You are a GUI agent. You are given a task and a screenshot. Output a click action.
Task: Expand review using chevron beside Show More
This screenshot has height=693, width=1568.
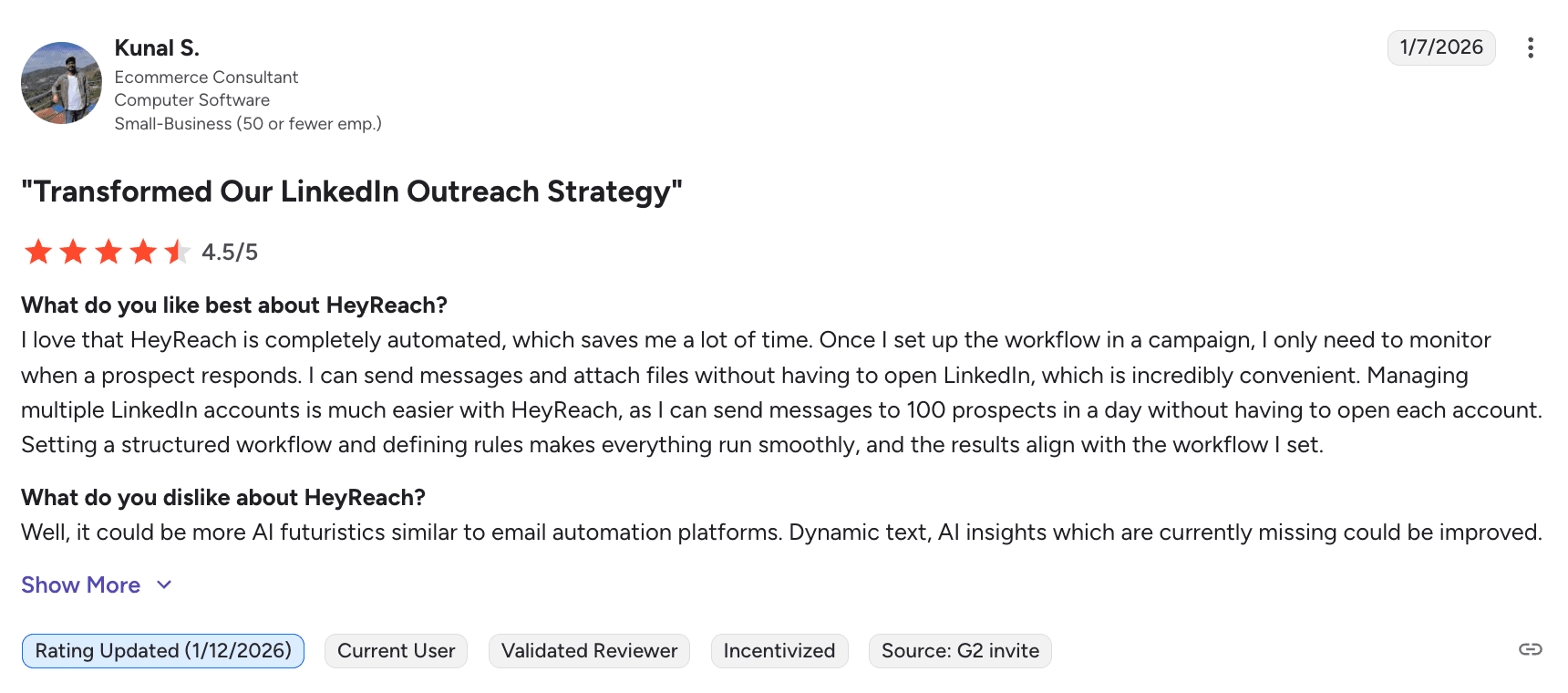164,585
